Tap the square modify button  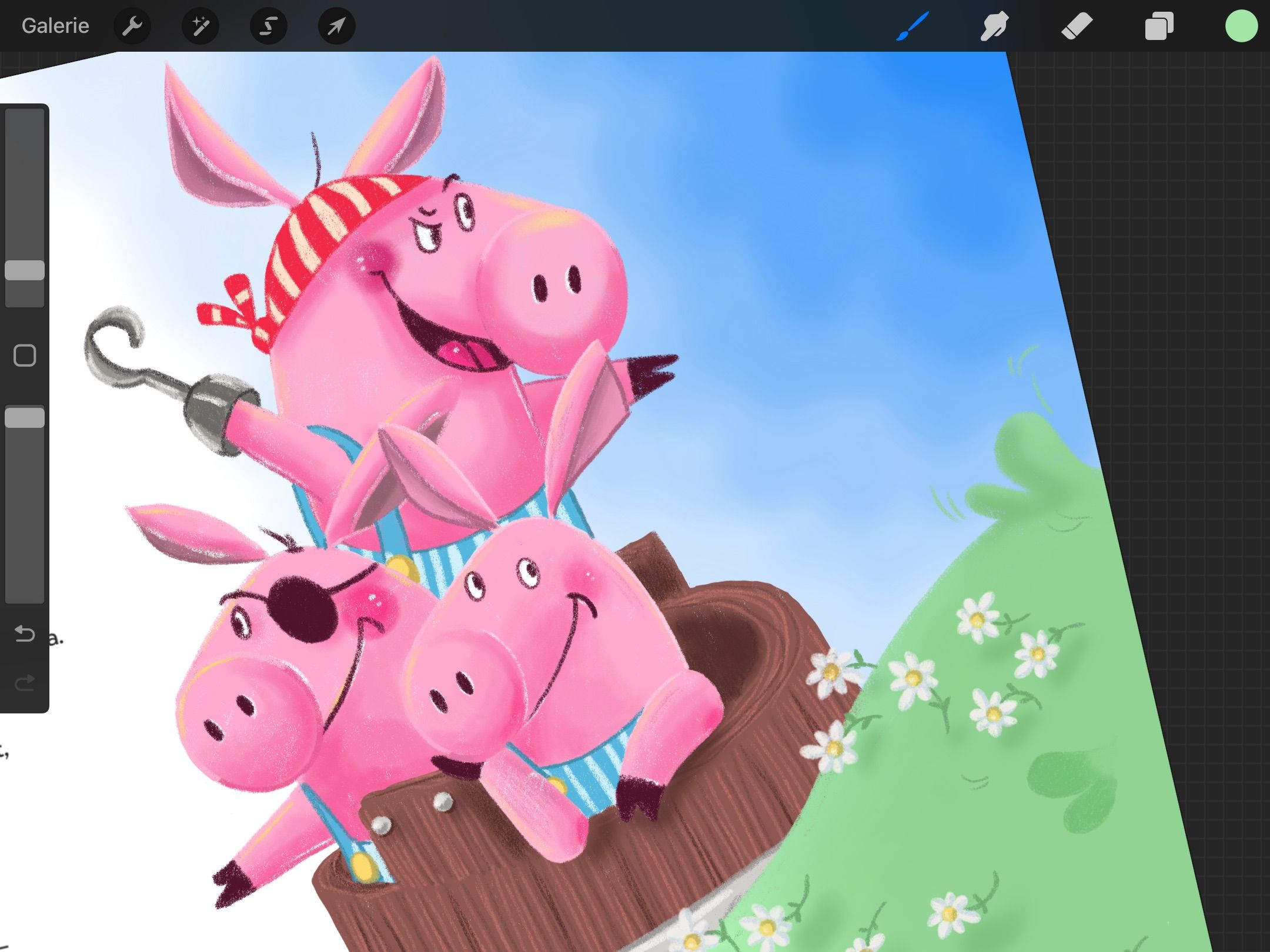(x=25, y=356)
